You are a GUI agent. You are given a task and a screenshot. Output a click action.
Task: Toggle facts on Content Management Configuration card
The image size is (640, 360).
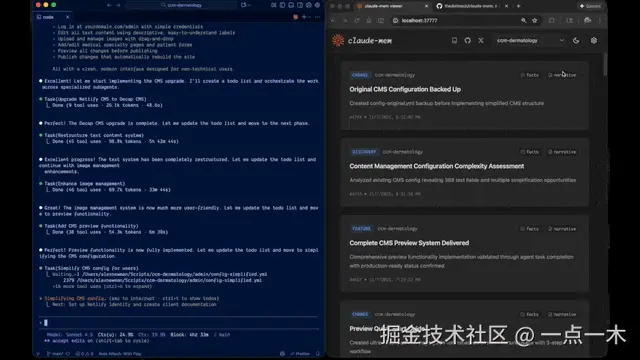529,152
